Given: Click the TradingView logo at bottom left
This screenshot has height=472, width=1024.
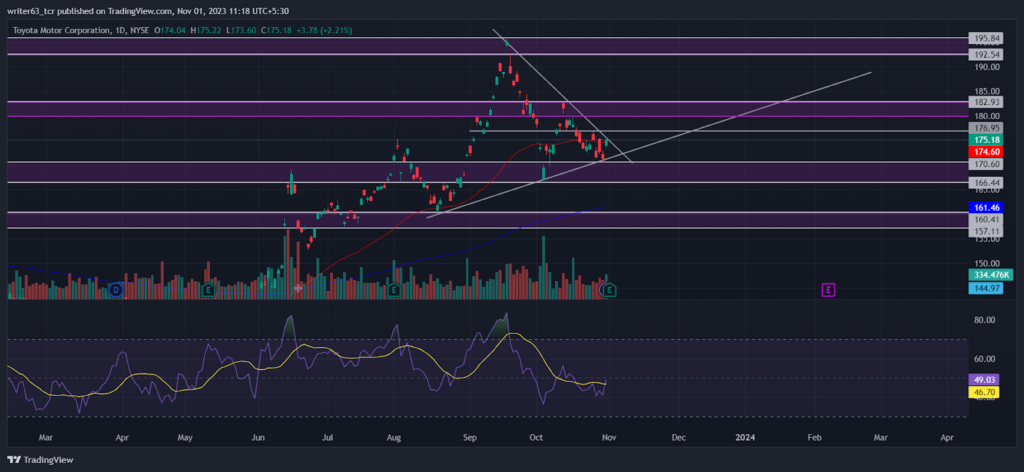Looking at the screenshot, I should tap(41, 460).
